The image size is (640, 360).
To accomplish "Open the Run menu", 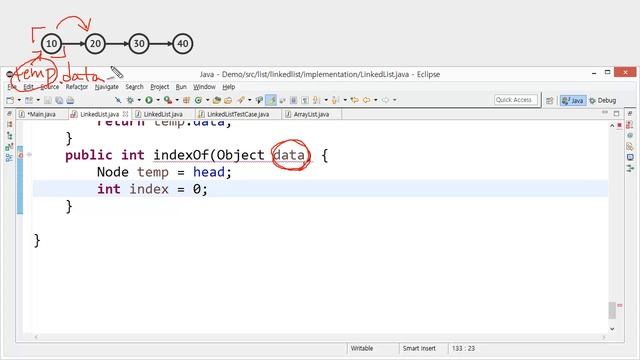I will (x=181, y=87).
